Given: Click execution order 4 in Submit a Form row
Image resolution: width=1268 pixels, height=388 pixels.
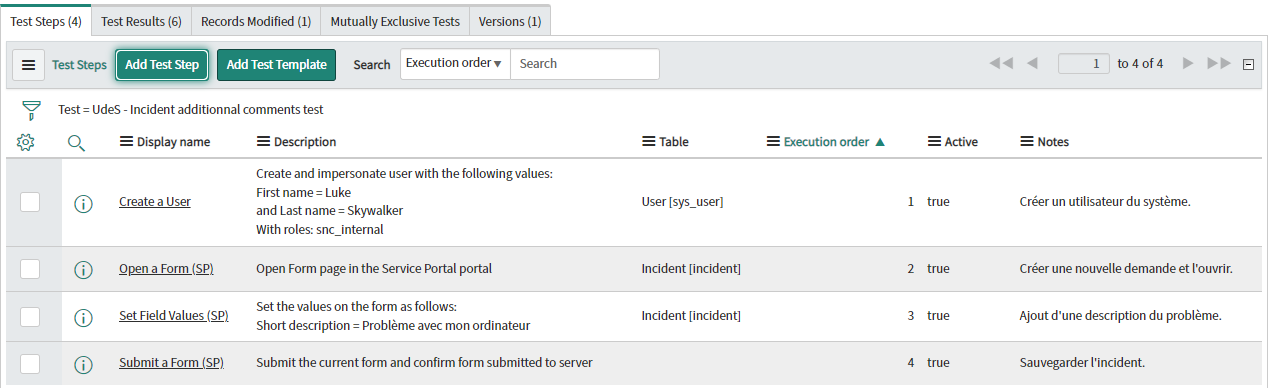Looking at the screenshot, I should pos(911,363).
